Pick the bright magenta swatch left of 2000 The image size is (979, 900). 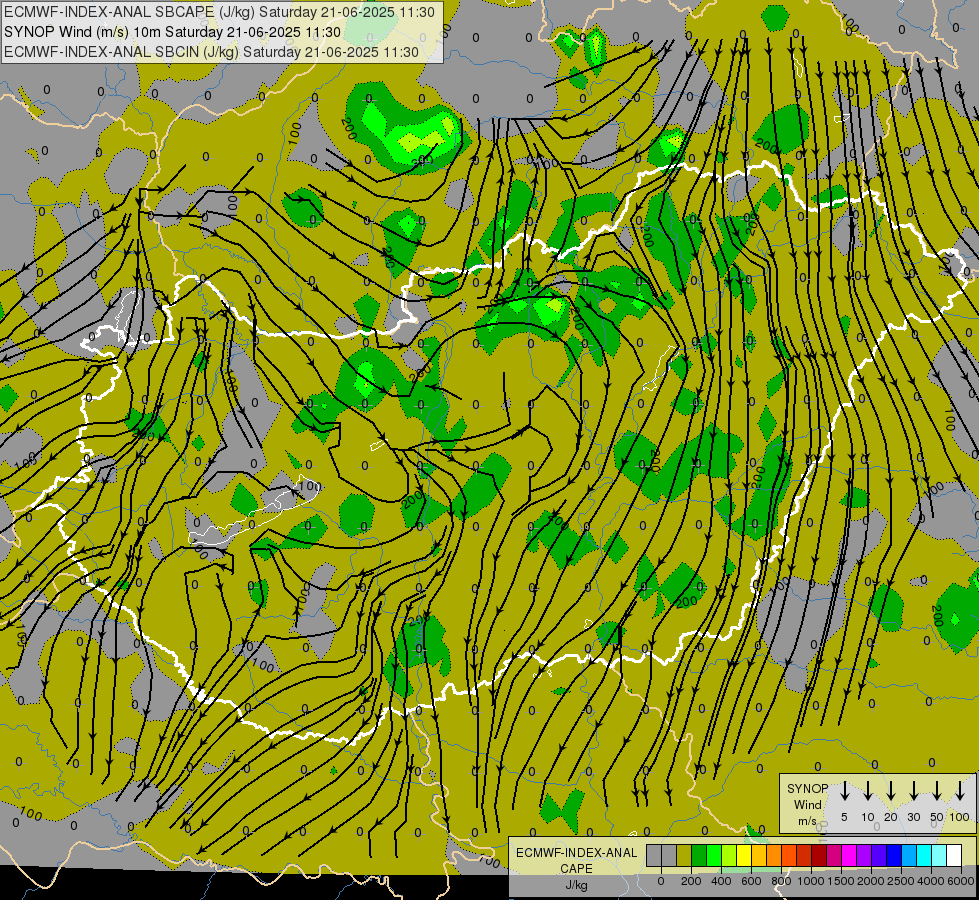tap(849, 855)
